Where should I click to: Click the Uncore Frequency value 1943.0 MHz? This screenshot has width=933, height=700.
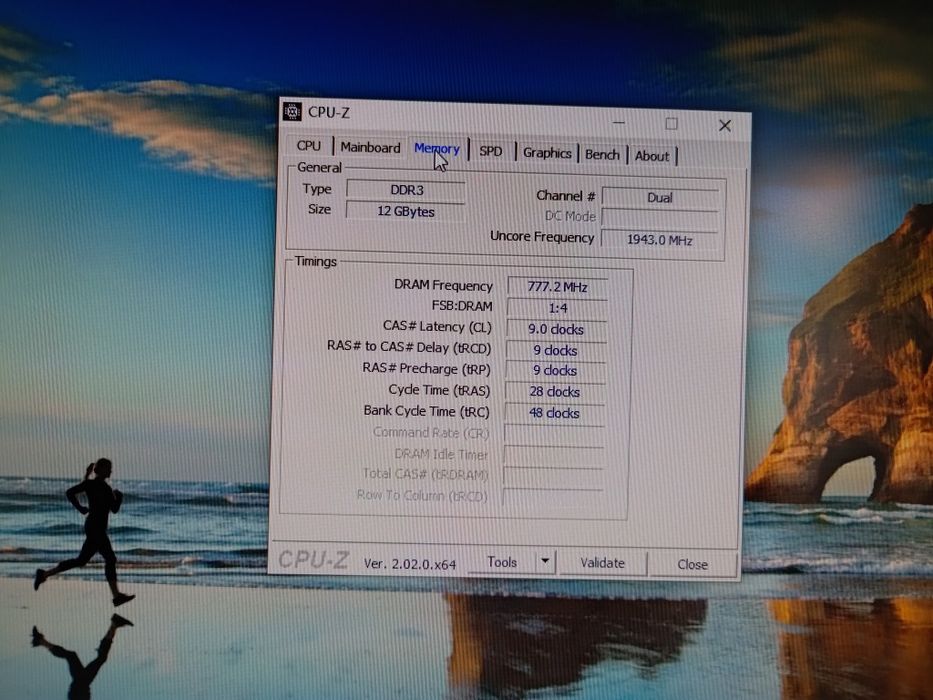point(660,240)
